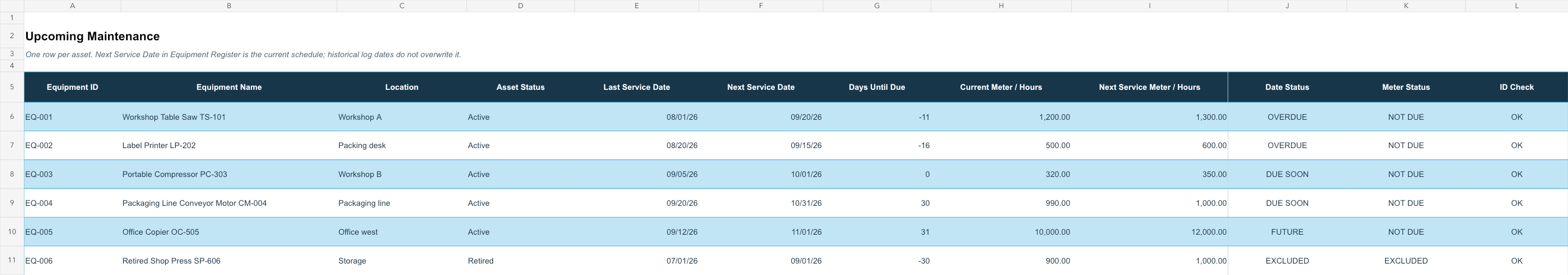Click Label Printer LP-202 cell
Viewport: 1568px width, 275px height.
coord(229,145)
